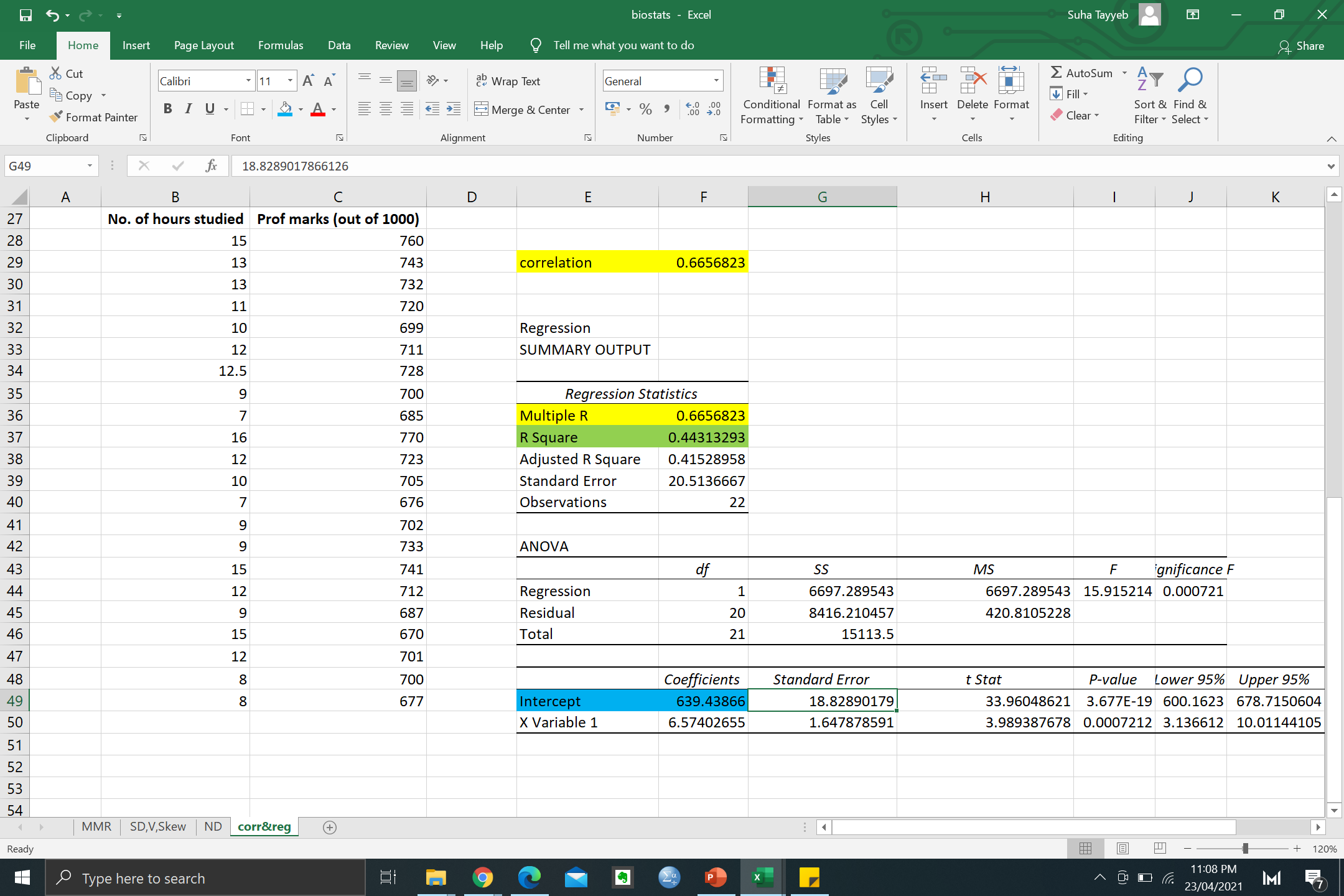
Task: Click cell F37 R Square value
Action: [x=703, y=437]
